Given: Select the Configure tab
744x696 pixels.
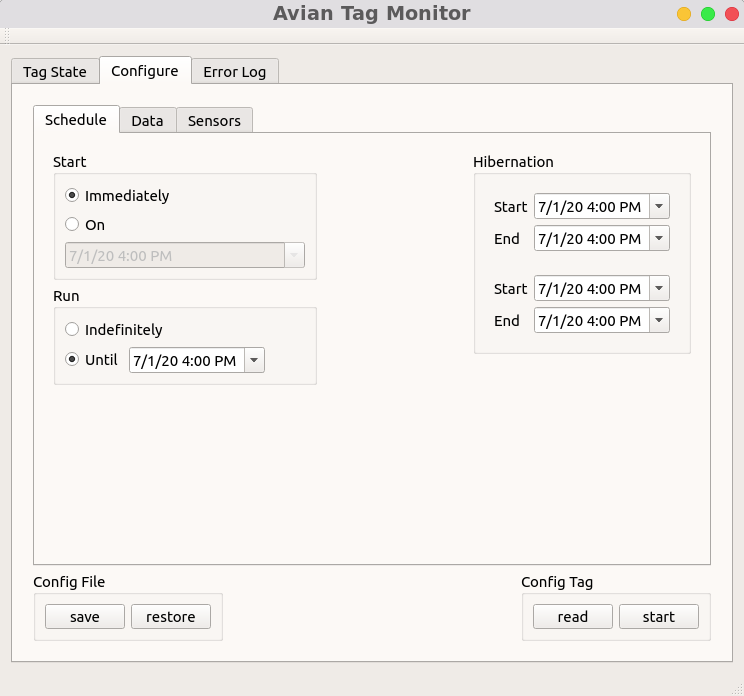Looking at the screenshot, I should [145, 71].
